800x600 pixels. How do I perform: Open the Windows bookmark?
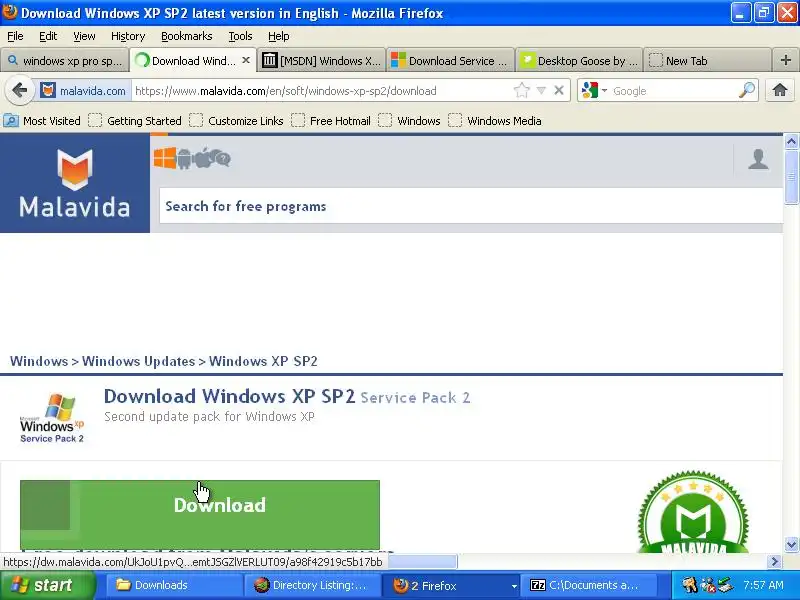pos(409,121)
